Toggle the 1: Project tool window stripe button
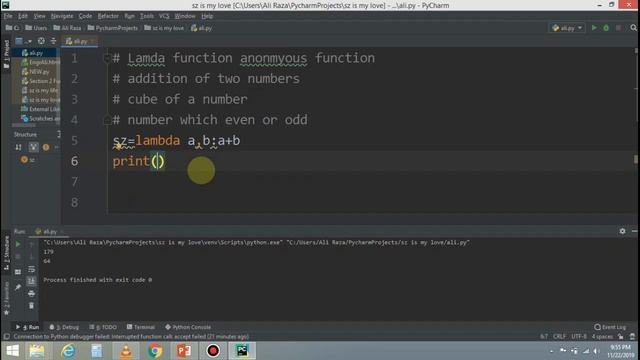The width and height of the screenshot is (640, 360). [x=6, y=54]
